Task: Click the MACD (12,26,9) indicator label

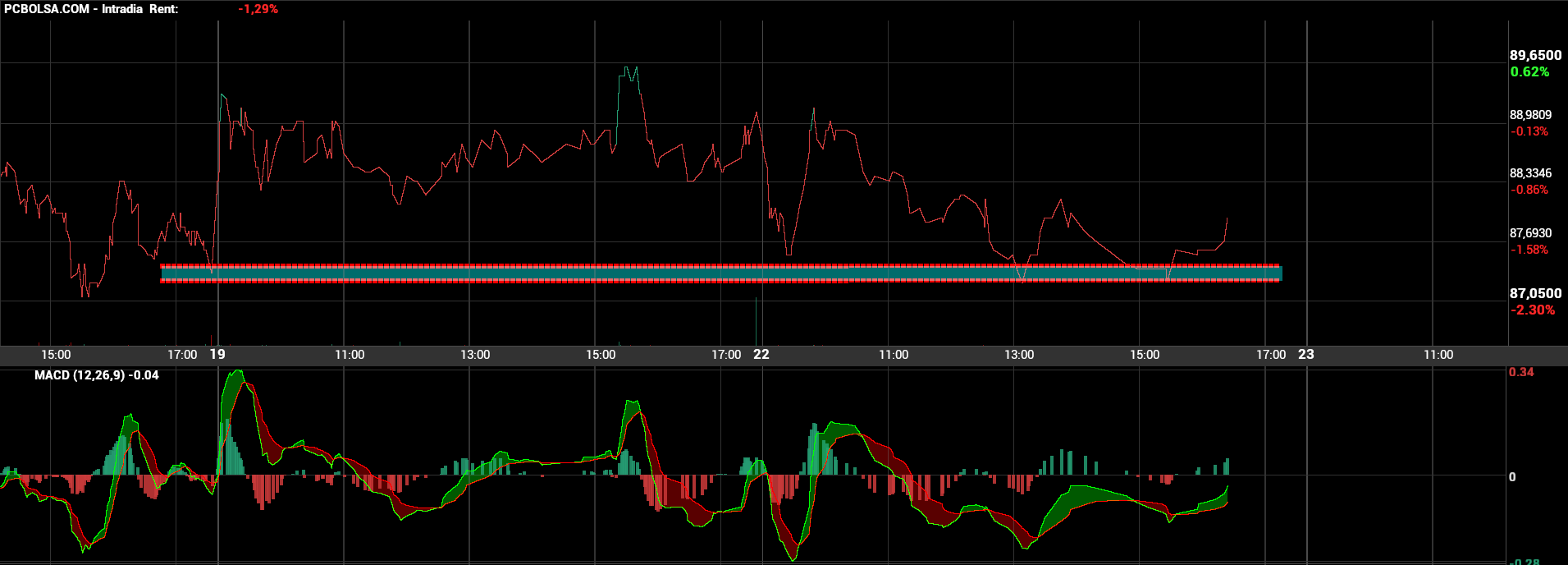Action: tap(97, 375)
